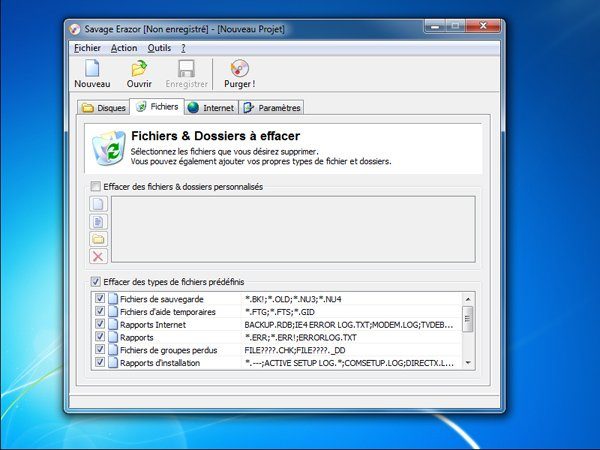This screenshot has height=450, width=600.
Task: Click the predefined file list scrollbar thumb
Action: [x=468, y=319]
